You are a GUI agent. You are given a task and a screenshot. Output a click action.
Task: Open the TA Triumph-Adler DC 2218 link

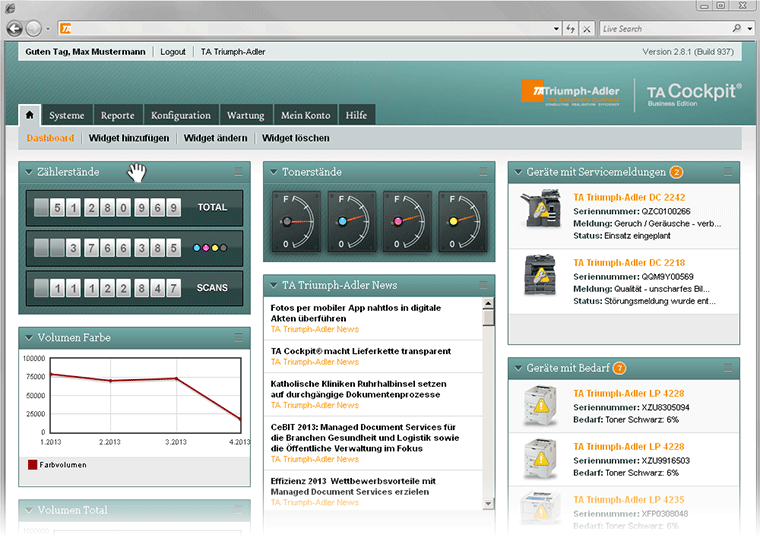[x=629, y=263]
